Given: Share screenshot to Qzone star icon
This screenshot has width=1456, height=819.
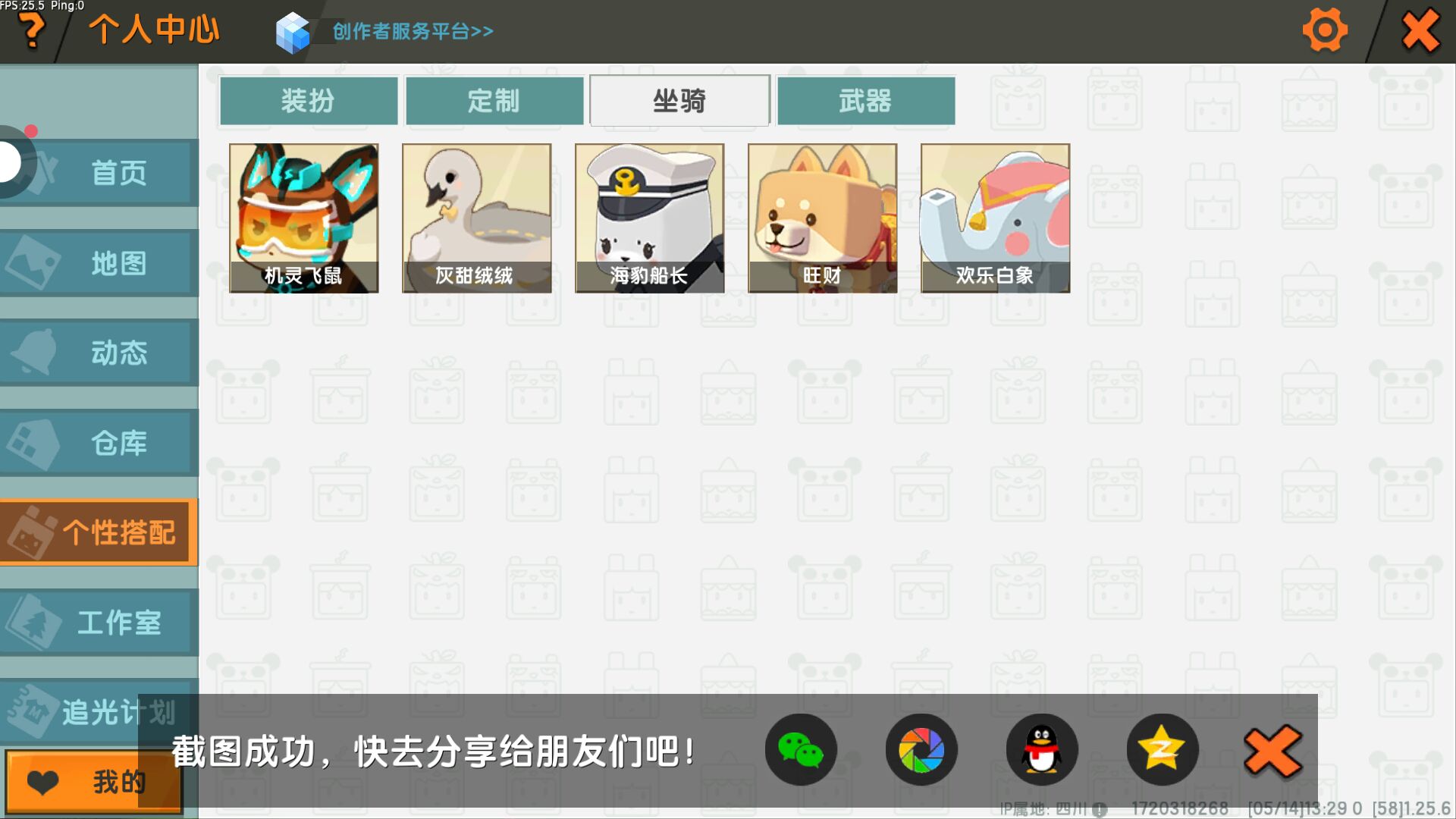Looking at the screenshot, I should (1163, 750).
